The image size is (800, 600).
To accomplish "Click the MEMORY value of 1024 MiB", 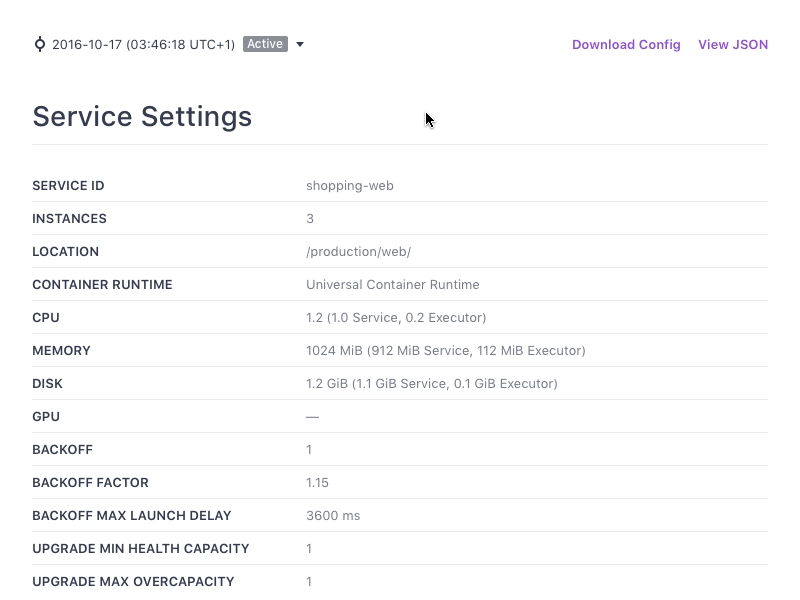I will 446,350.
